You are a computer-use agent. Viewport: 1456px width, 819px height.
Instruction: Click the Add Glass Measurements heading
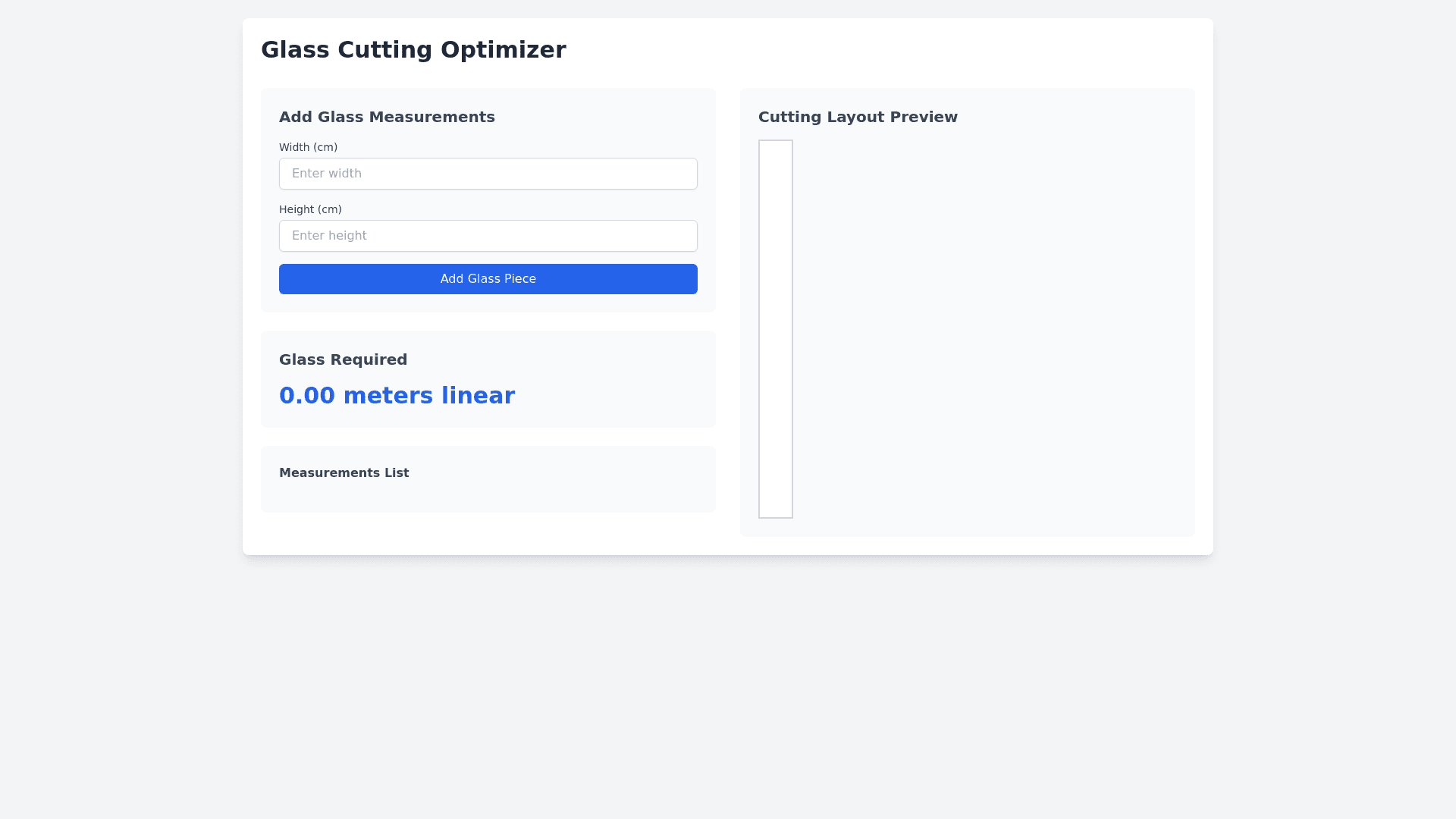point(387,117)
